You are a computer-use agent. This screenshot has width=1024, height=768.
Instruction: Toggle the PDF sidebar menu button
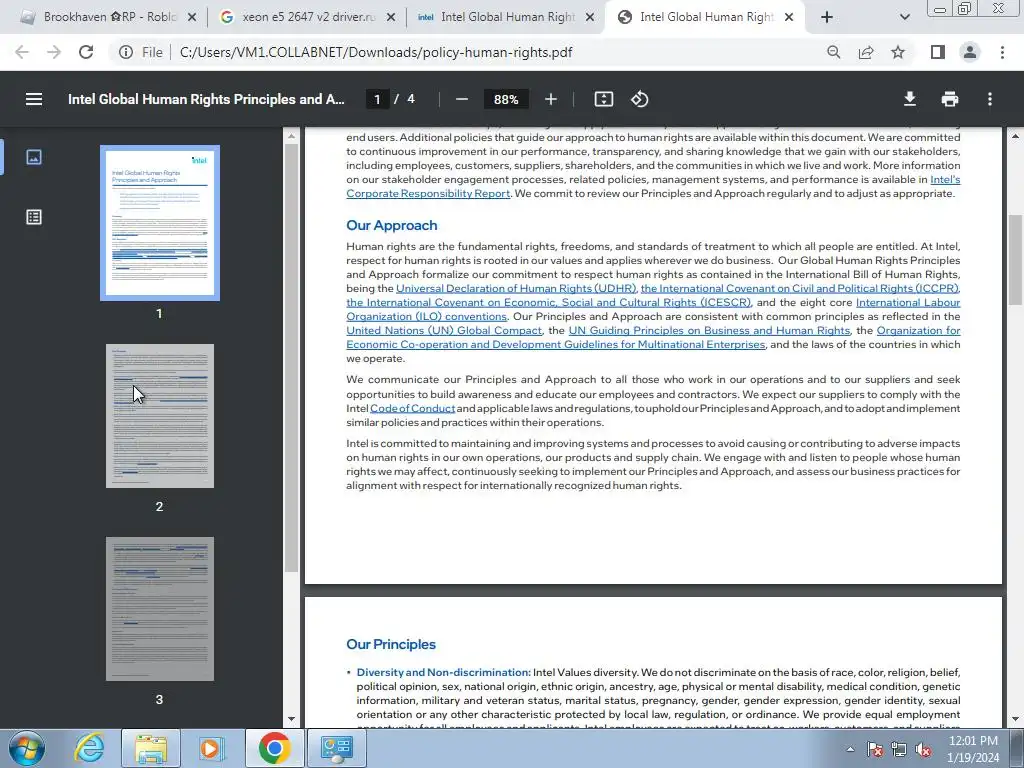coord(34,99)
